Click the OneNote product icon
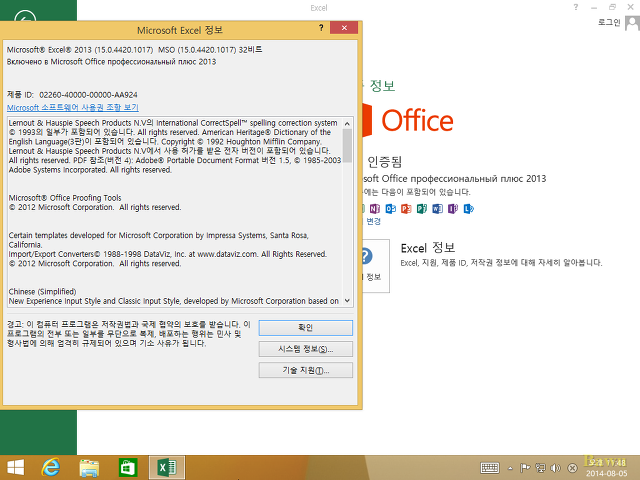The image size is (640, 480). pos(375,209)
